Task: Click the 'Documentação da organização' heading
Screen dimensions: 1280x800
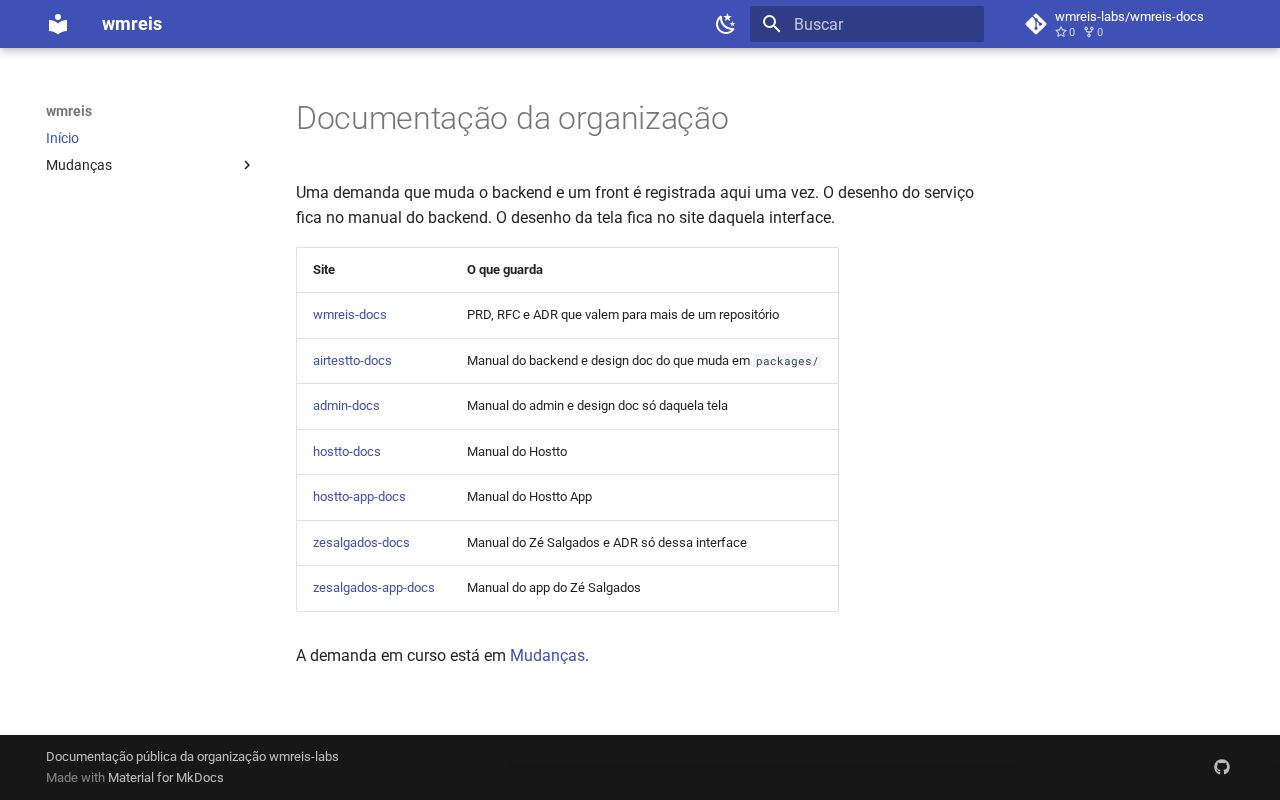Action: point(512,118)
